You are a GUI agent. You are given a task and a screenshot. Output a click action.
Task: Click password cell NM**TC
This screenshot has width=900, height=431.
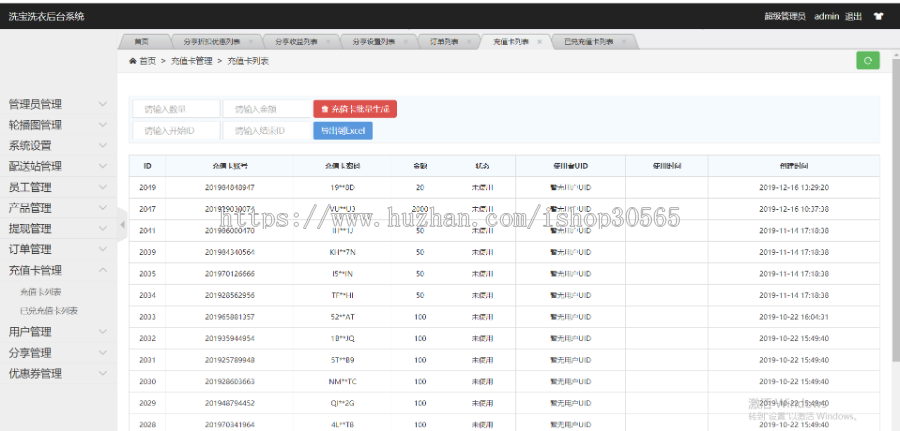point(343,382)
